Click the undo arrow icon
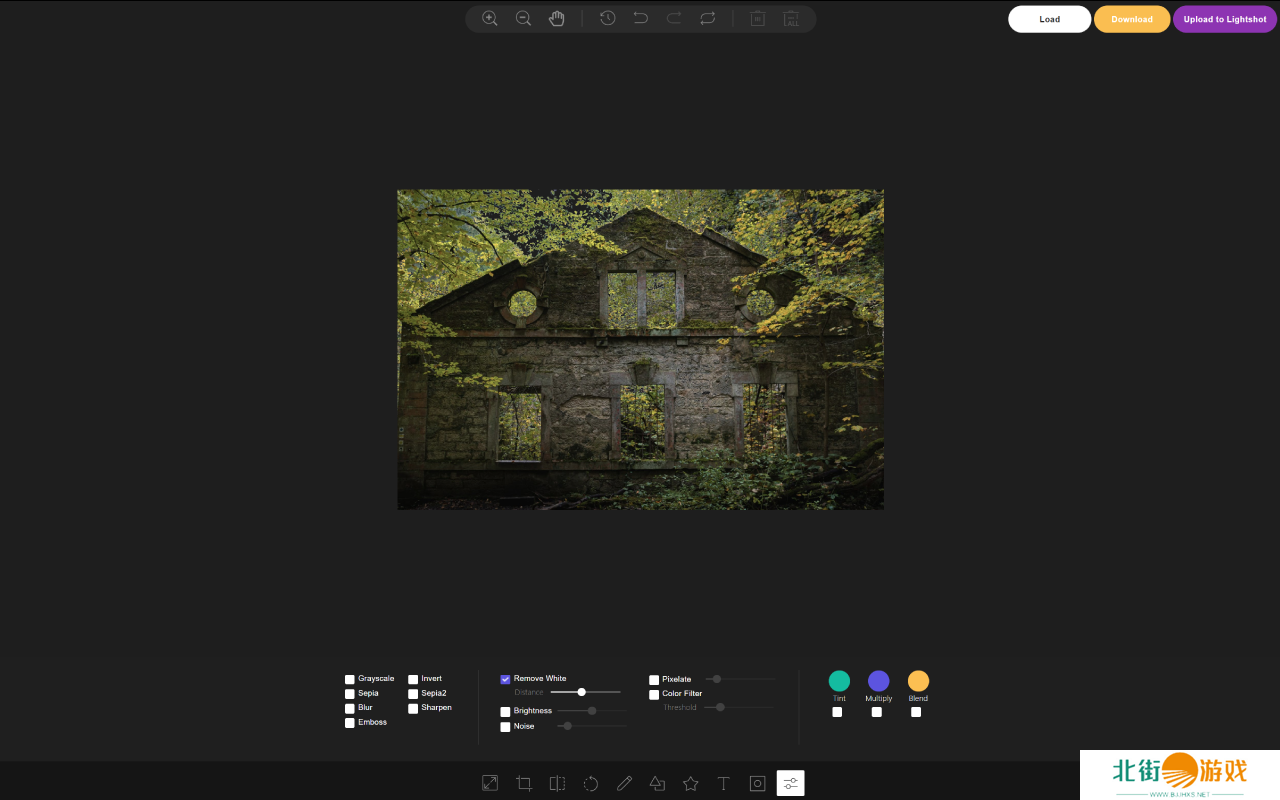This screenshot has width=1280, height=800. click(x=641, y=18)
